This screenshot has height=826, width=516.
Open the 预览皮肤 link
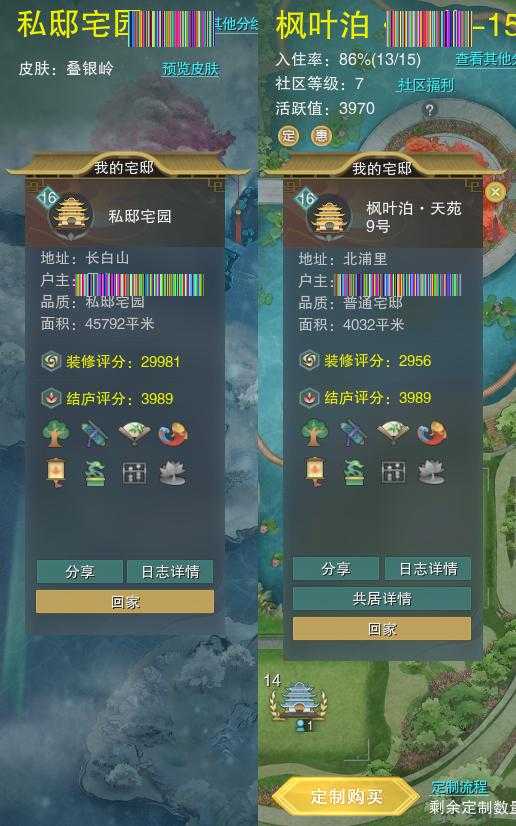click(x=190, y=69)
